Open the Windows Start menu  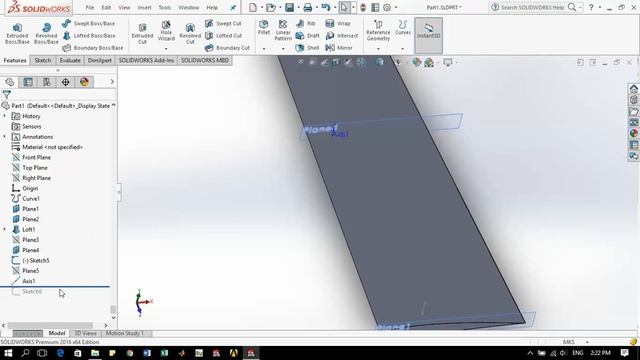click(x=8, y=353)
